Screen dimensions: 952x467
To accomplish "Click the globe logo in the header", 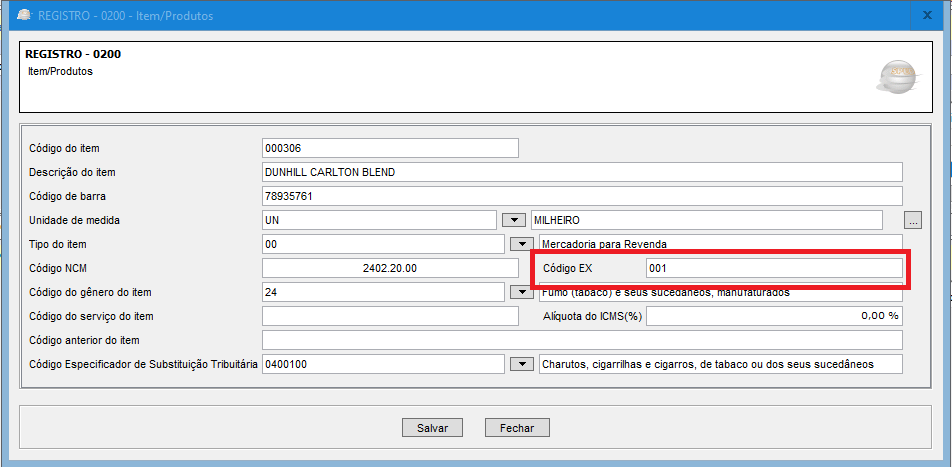I will pyautogui.click(x=897, y=76).
